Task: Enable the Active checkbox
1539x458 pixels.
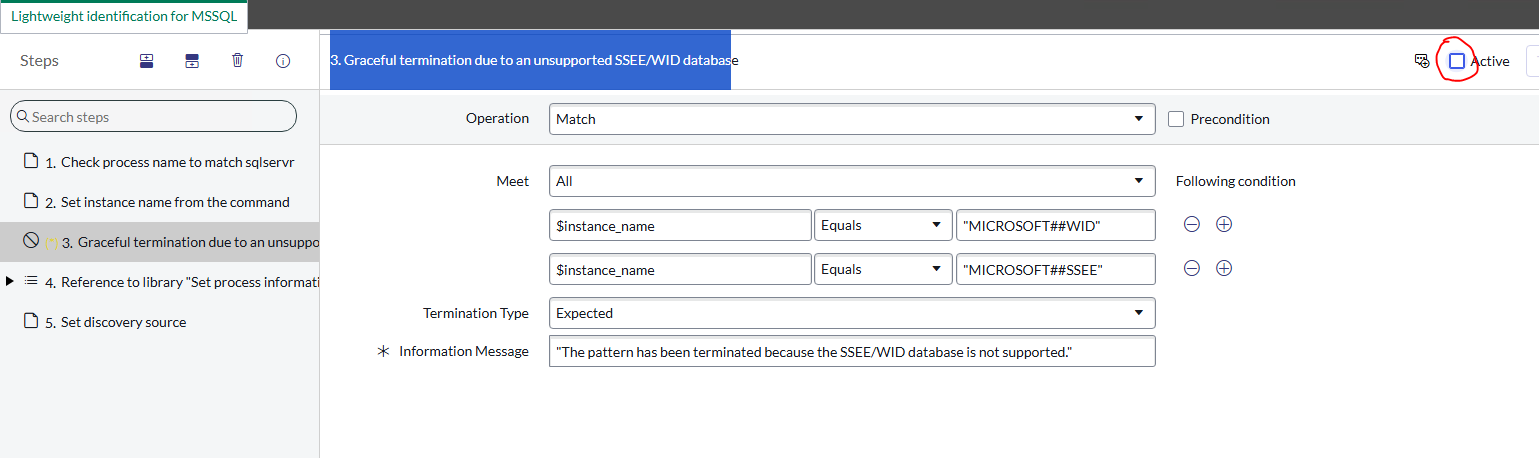Action: (1457, 61)
